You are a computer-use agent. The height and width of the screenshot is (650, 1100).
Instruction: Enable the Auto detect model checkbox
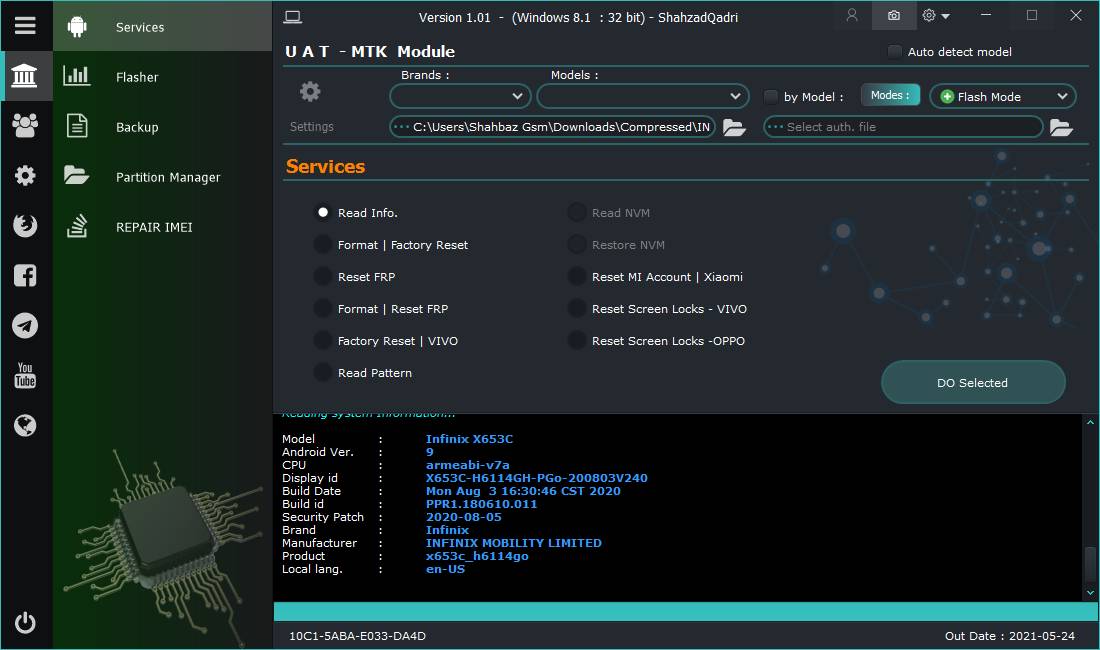tap(894, 52)
